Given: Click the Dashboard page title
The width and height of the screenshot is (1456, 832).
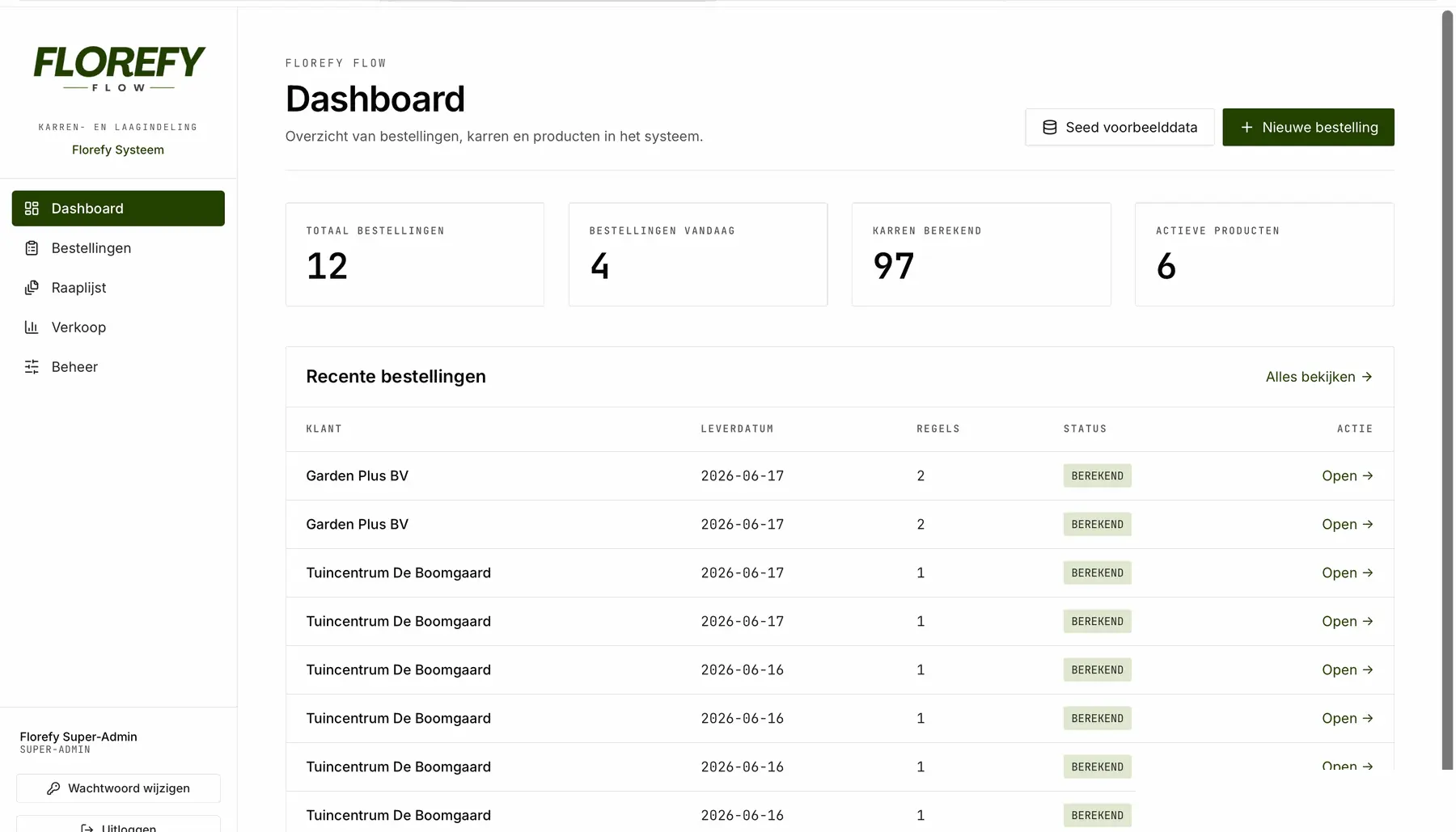Looking at the screenshot, I should tap(375, 99).
